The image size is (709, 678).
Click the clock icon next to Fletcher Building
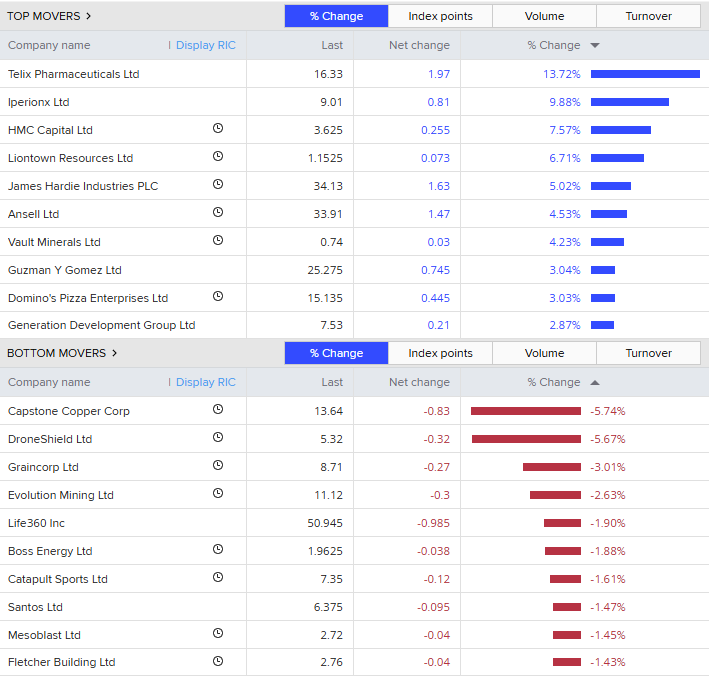pos(218,662)
